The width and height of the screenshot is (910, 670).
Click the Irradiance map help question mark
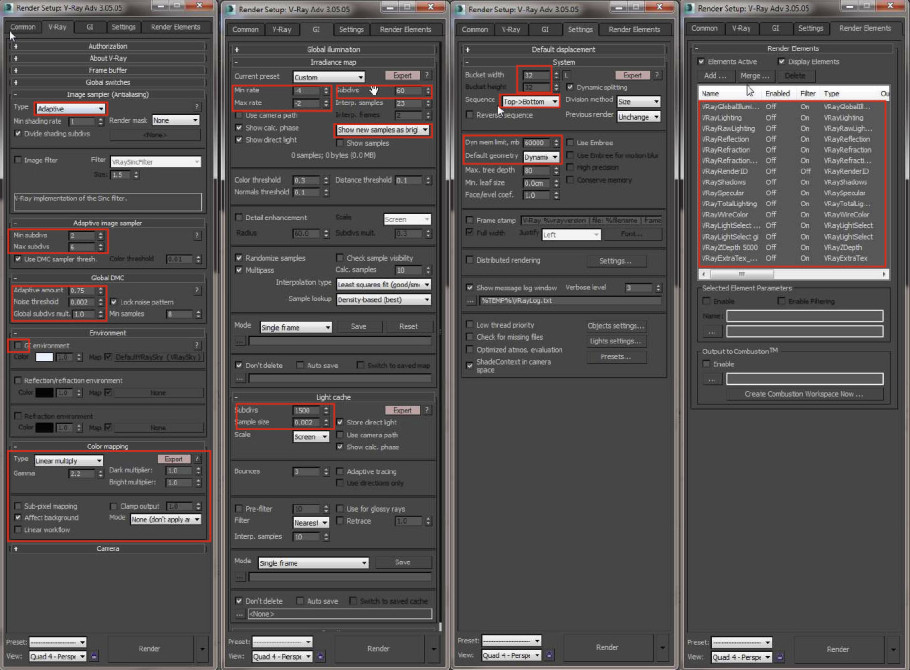427,75
